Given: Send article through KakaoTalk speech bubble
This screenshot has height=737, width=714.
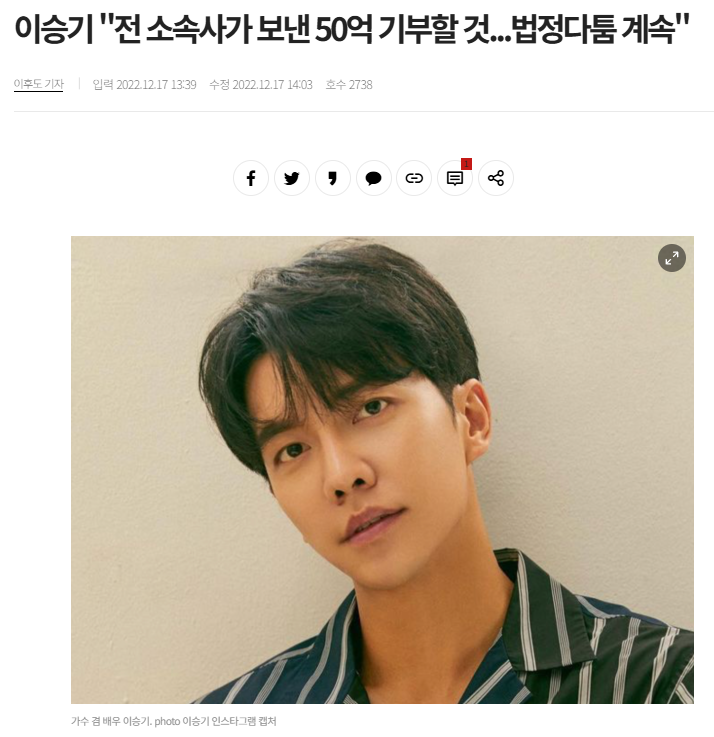Looking at the screenshot, I should coord(373,178).
